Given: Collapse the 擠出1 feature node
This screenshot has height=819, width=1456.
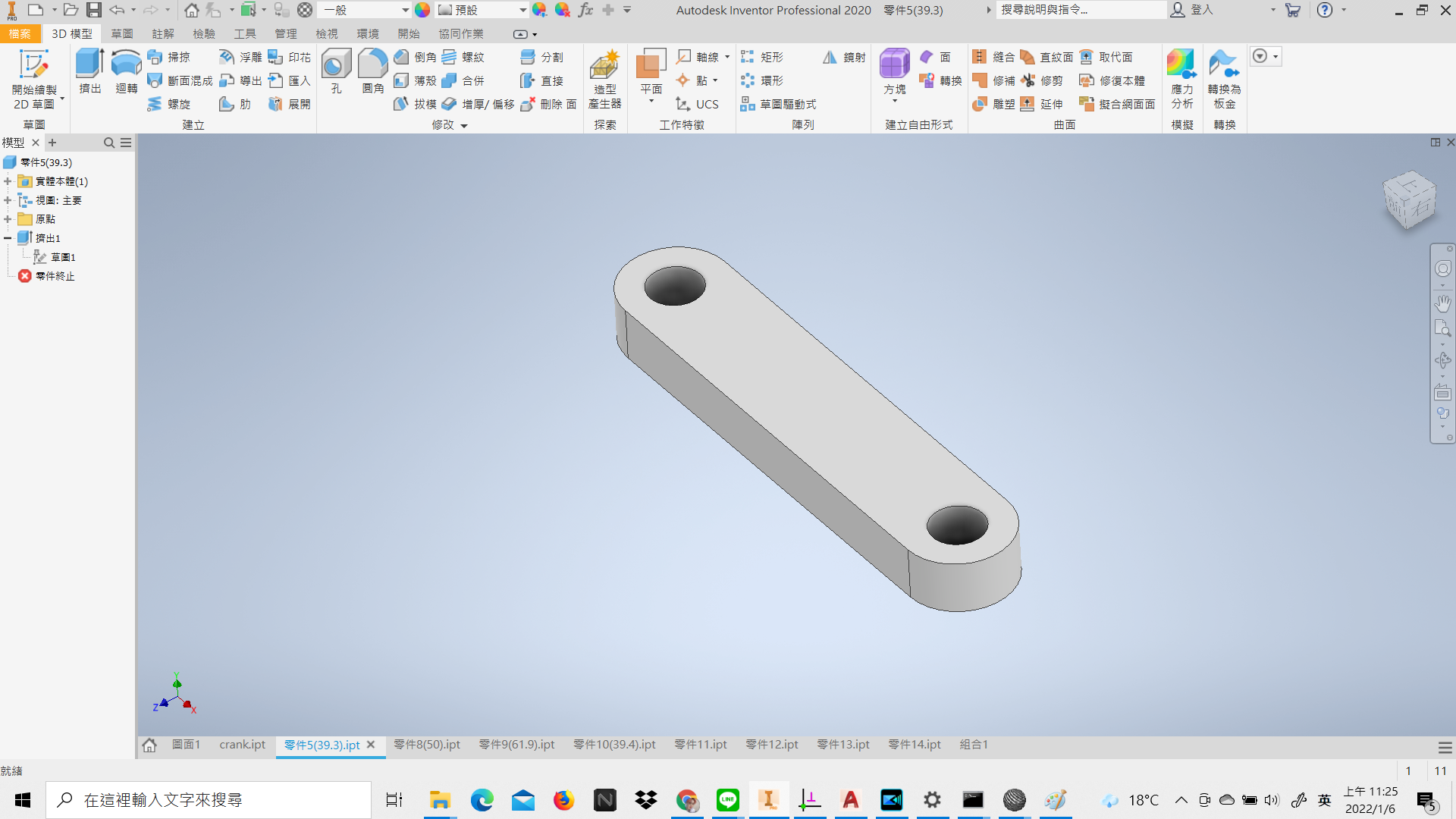Looking at the screenshot, I should [x=8, y=238].
